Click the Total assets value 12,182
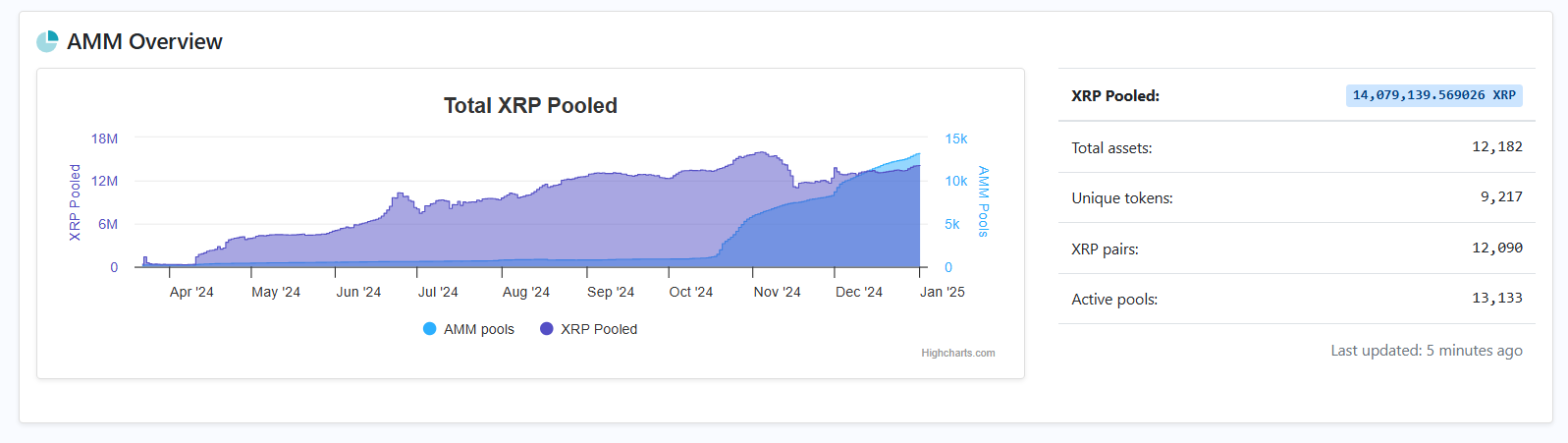Viewport: 1568px width, 443px height. (x=1496, y=146)
